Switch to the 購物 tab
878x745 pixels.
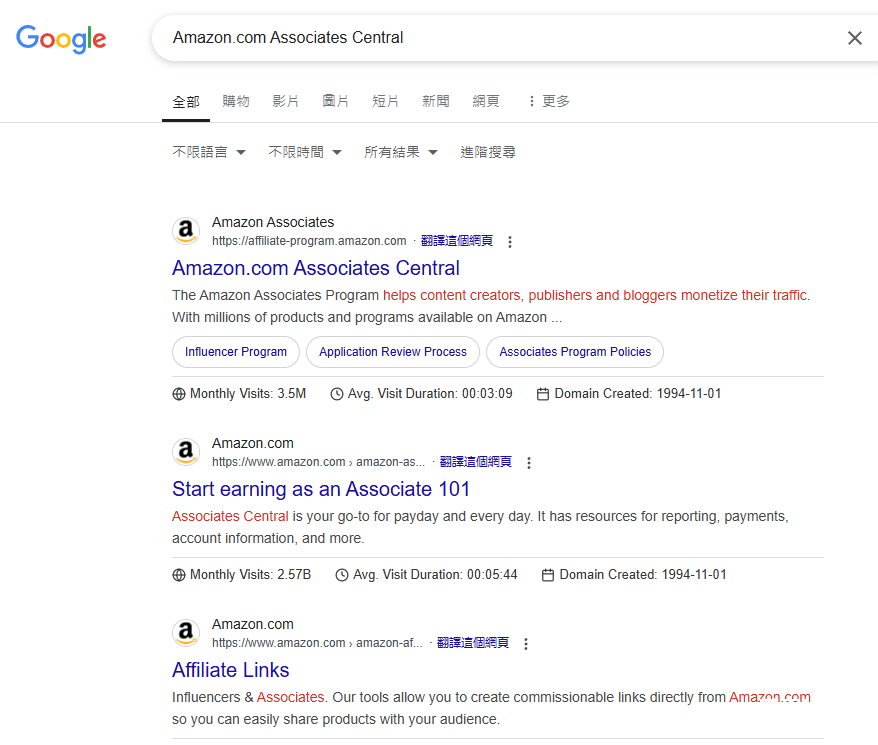[236, 101]
